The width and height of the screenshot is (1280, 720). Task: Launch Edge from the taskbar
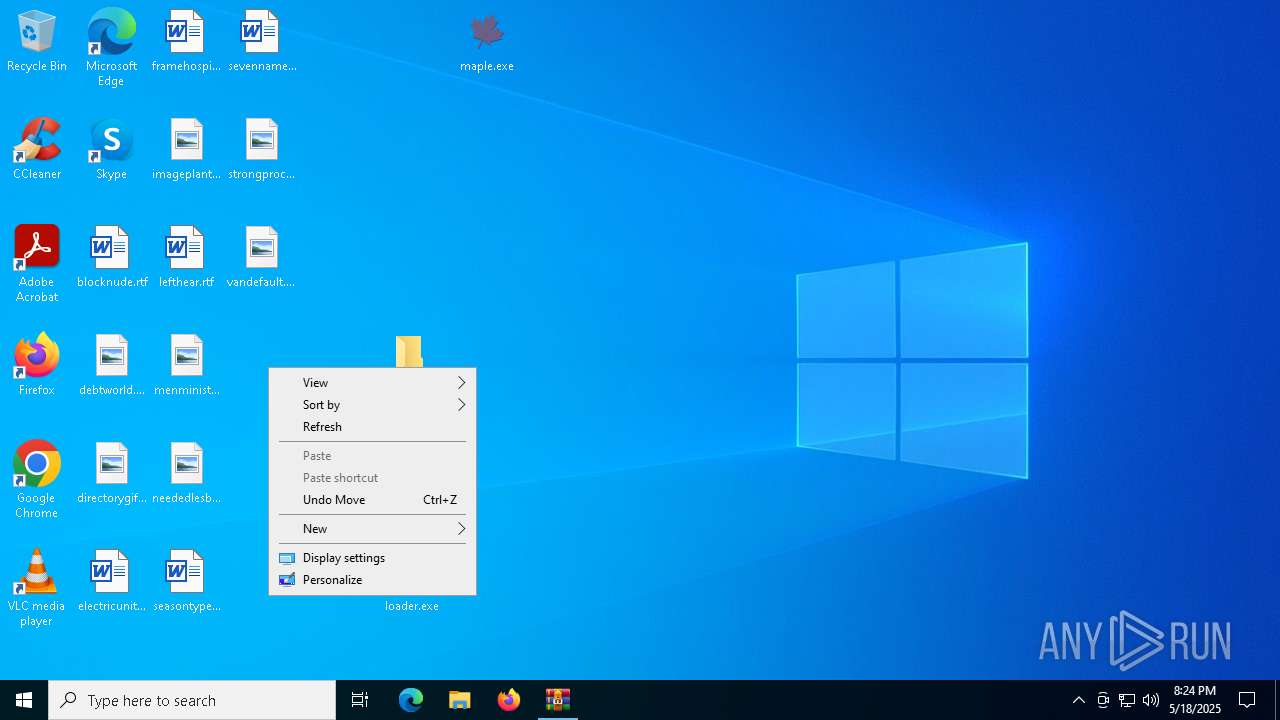click(x=411, y=700)
